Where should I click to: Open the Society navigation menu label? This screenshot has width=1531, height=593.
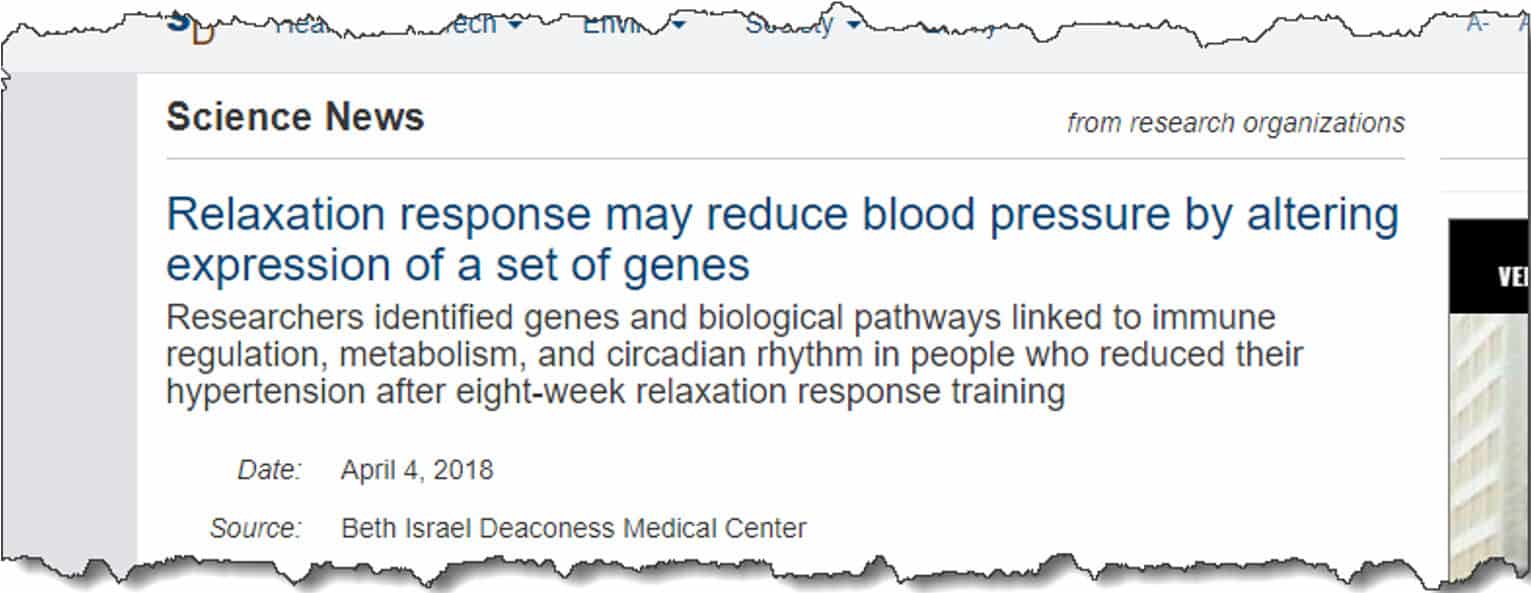(790, 25)
